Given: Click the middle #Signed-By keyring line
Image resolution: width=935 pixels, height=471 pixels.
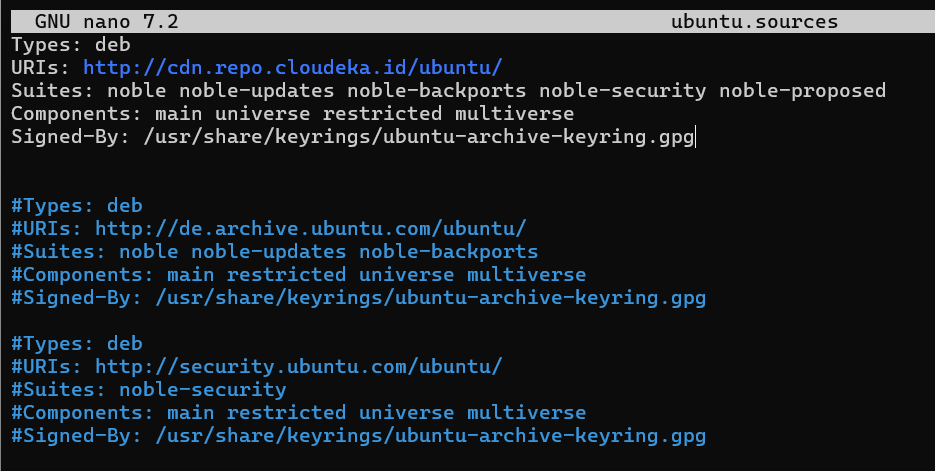Looking at the screenshot, I should coord(358,298).
